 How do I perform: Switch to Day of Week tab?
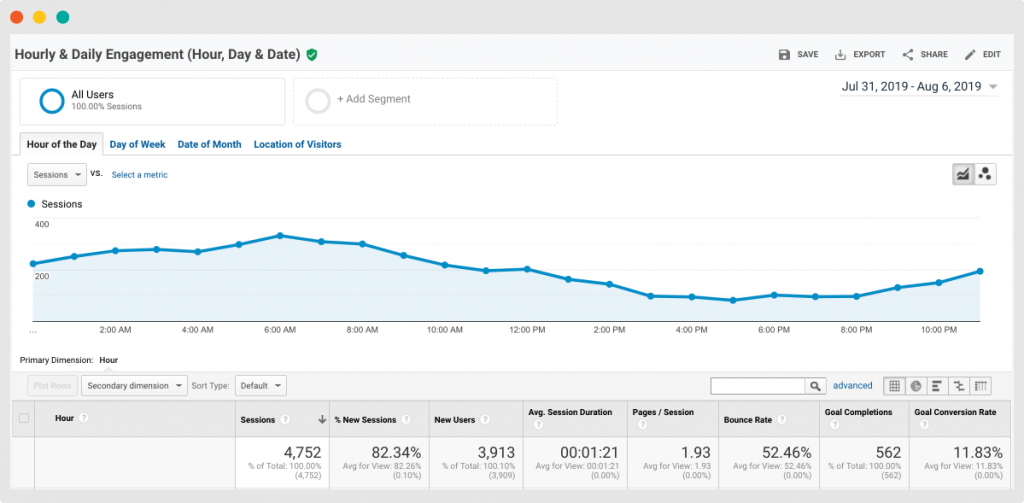[x=137, y=144]
